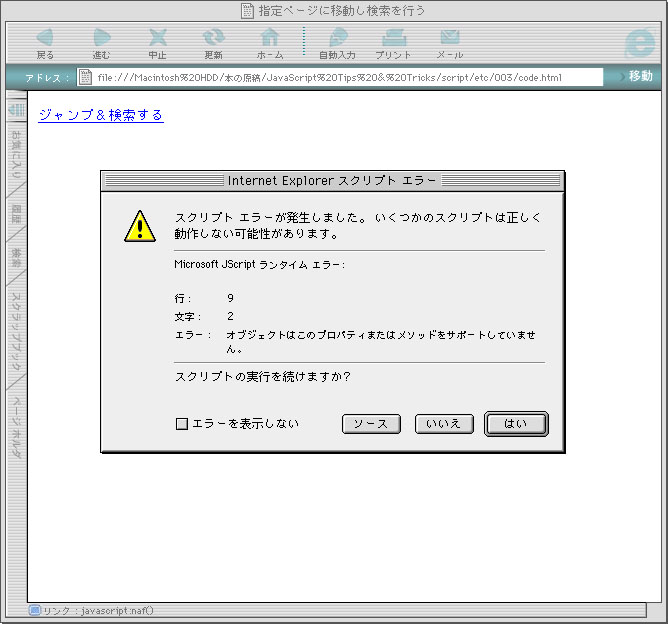Click the toolbar dotted separator handle
Screen dimensions: 668x624
304,41
